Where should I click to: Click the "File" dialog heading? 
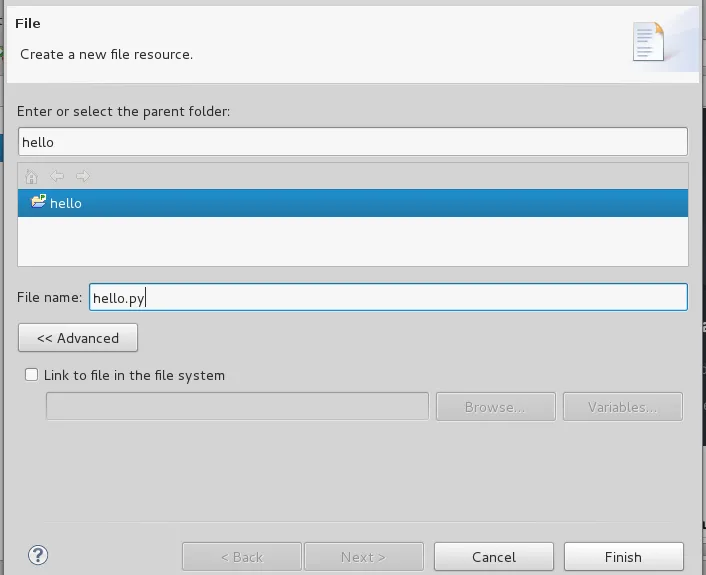(x=28, y=23)
